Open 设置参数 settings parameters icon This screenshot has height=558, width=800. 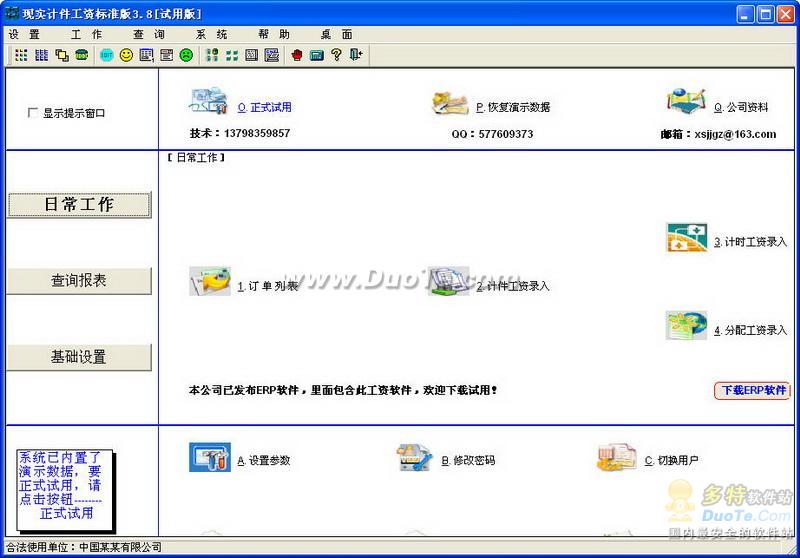210,457
